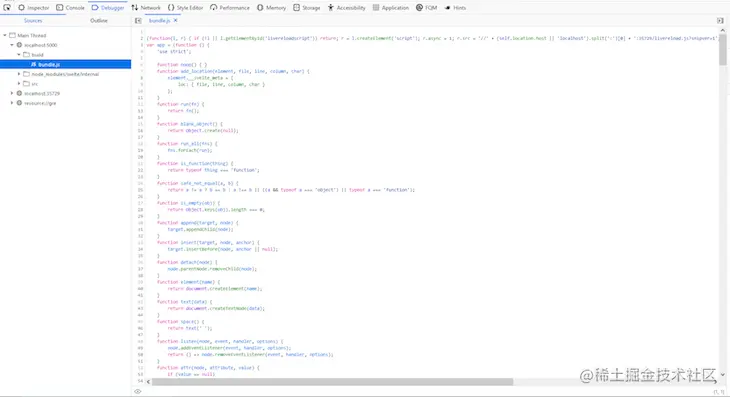Activate the element picker icon
The height and width of the screenshot is (397, 730).
point(7,7)
